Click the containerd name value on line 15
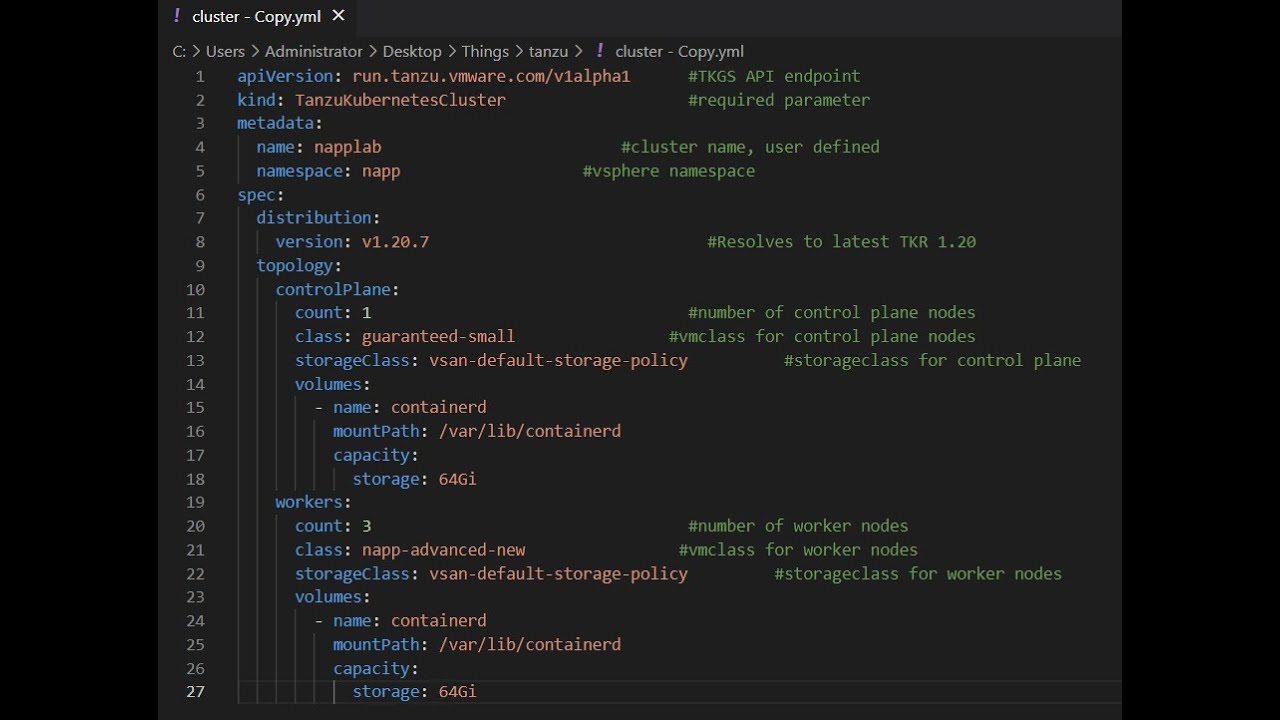The width and height of the screenshot is (1280, 720). pyautogui.click(x=438, y=408)
